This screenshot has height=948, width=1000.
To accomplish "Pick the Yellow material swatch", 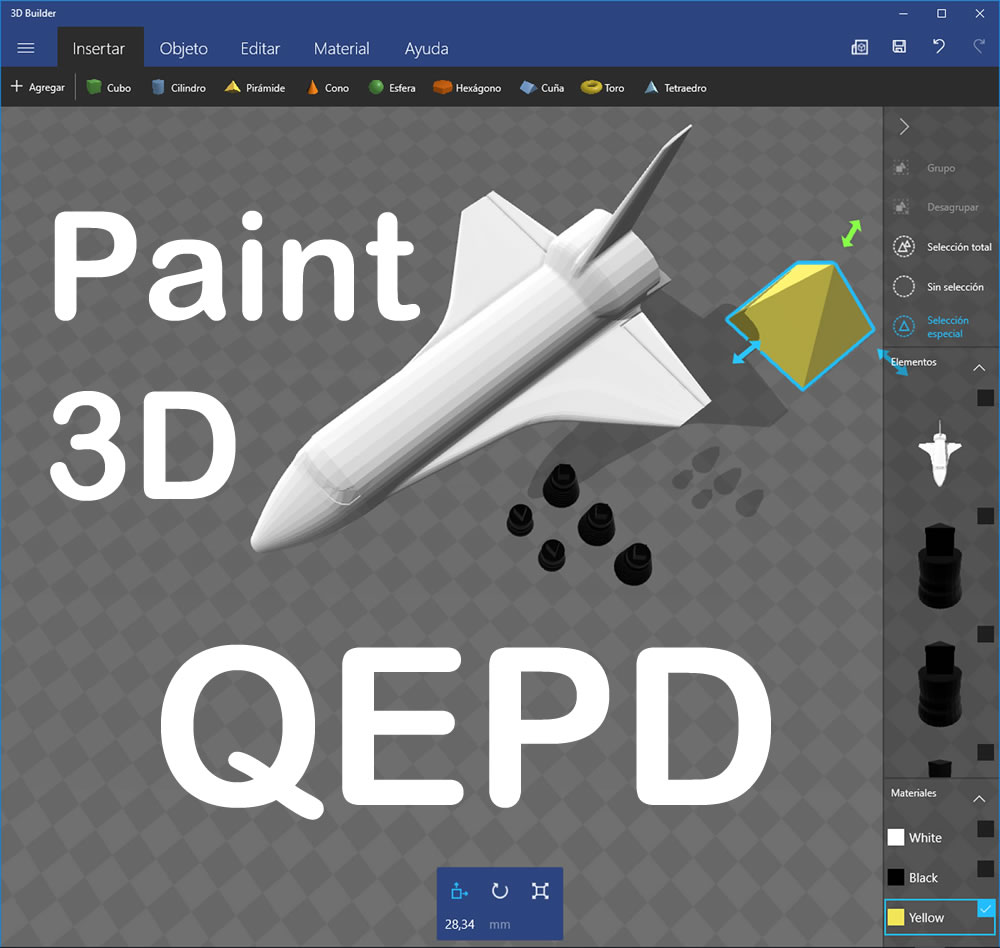I will click(x=895, y=917).
